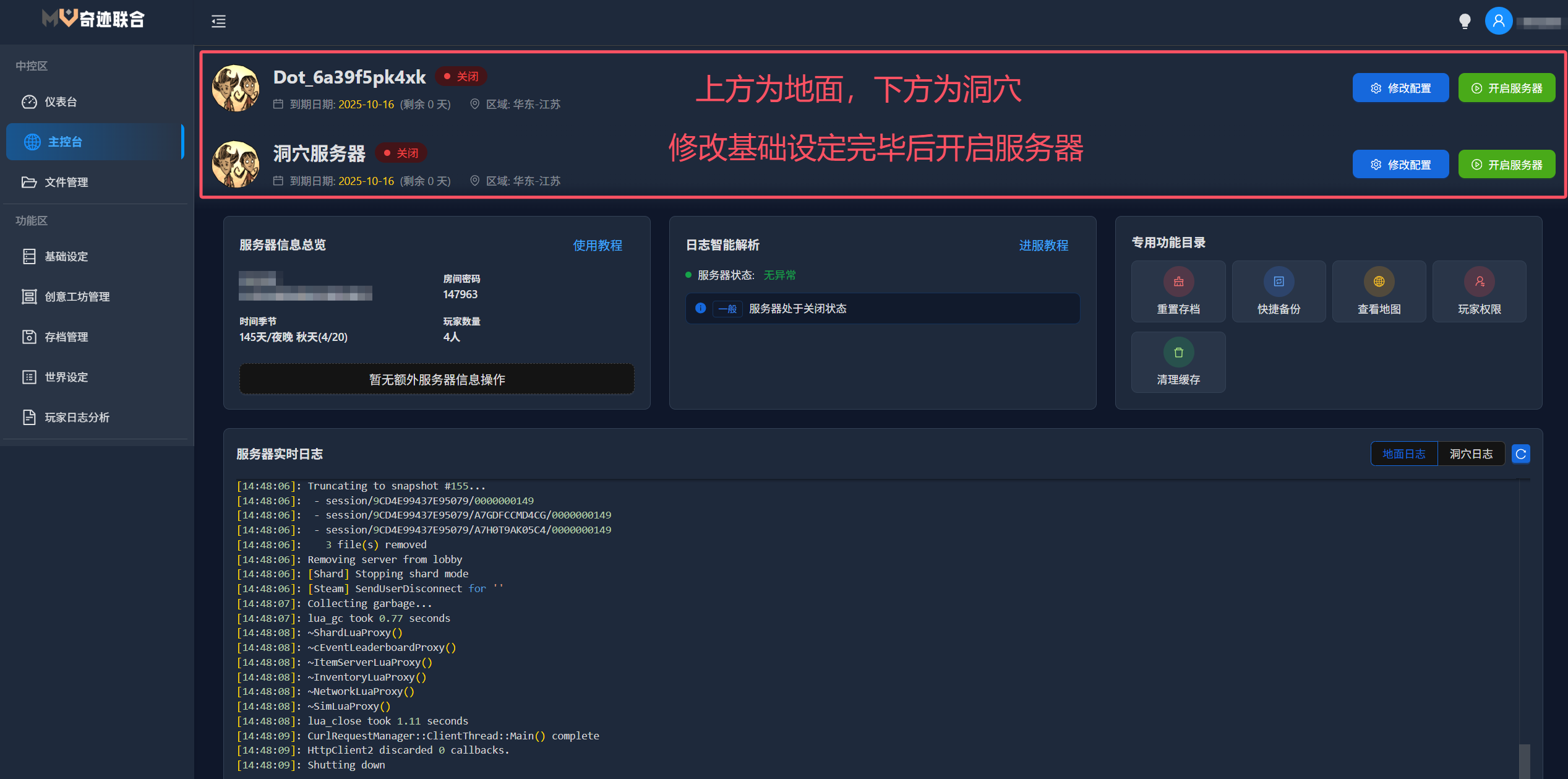
Task: Click the lightbulb theme icon
Action: 1464,22
